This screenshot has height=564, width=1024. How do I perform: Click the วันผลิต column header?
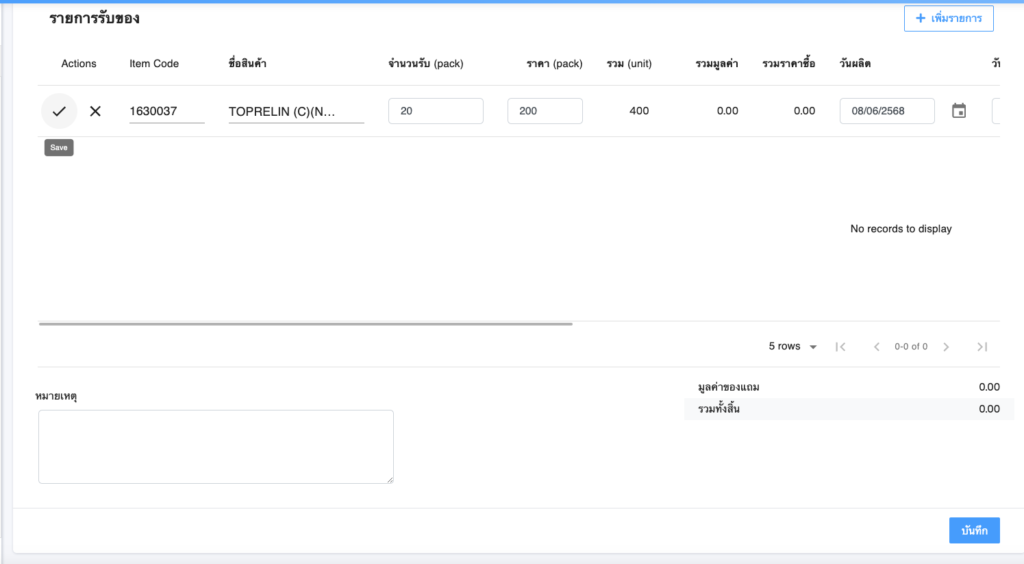click(858, 64)
